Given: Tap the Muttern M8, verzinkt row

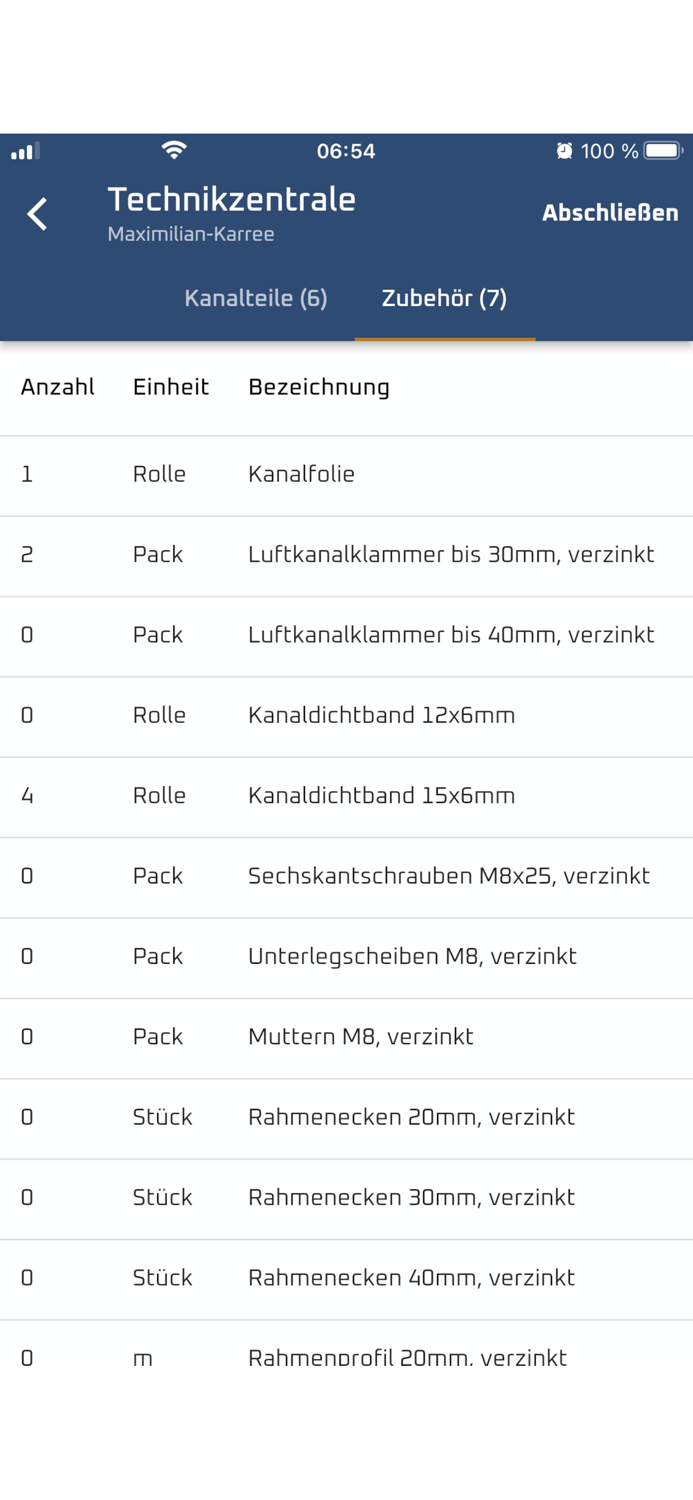Looking at the screenshot, I should click(346, 1038).
